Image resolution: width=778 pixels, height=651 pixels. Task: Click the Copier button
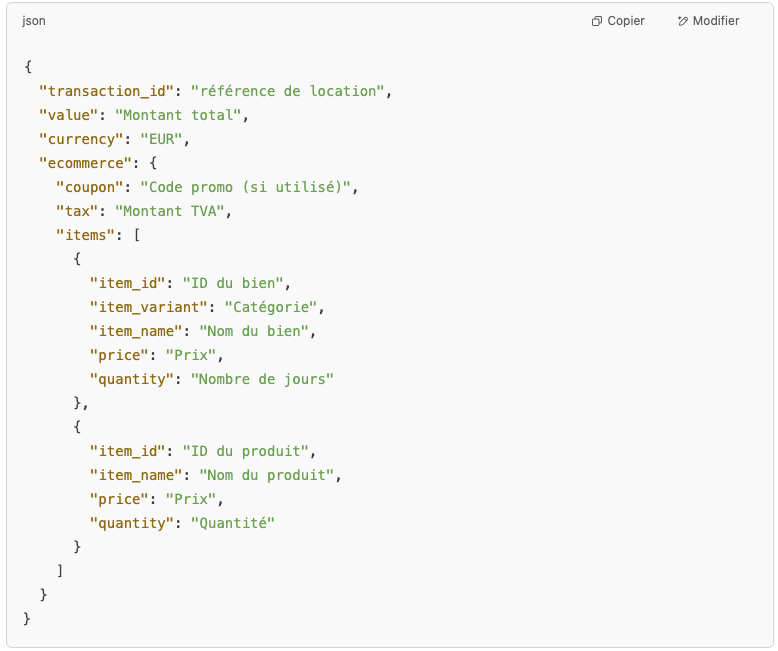point(618,21)
